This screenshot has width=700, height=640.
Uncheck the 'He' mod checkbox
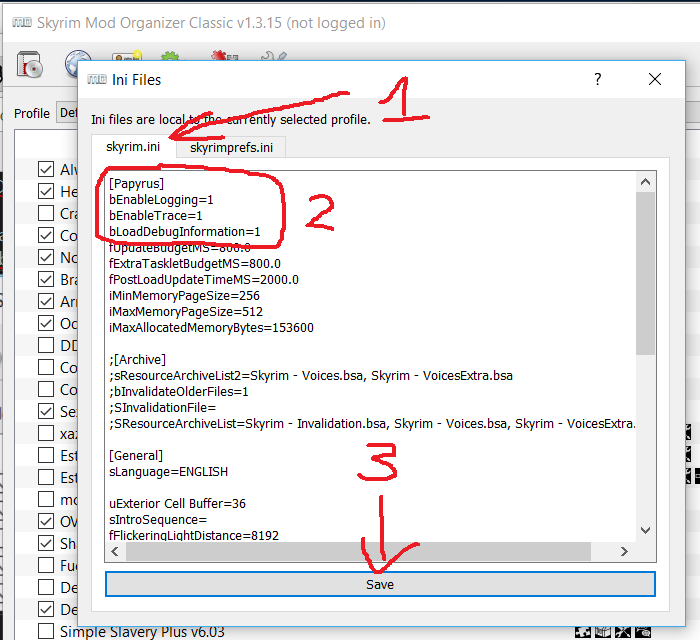(46, 191)
